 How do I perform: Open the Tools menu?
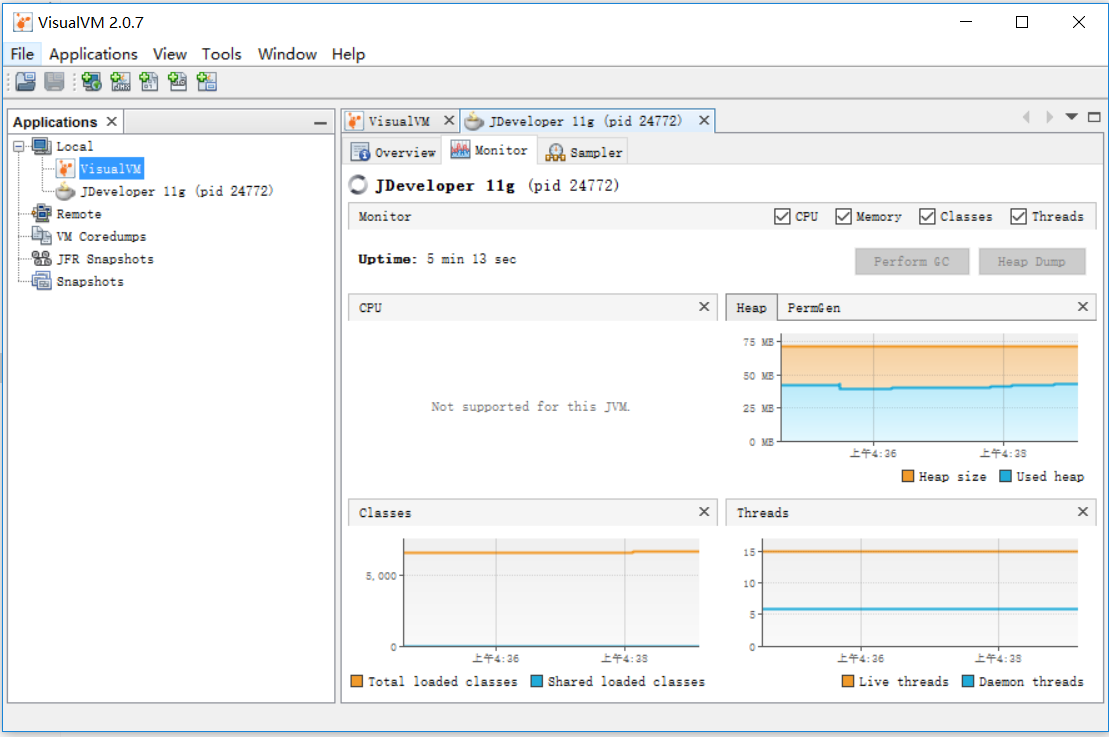221,54
